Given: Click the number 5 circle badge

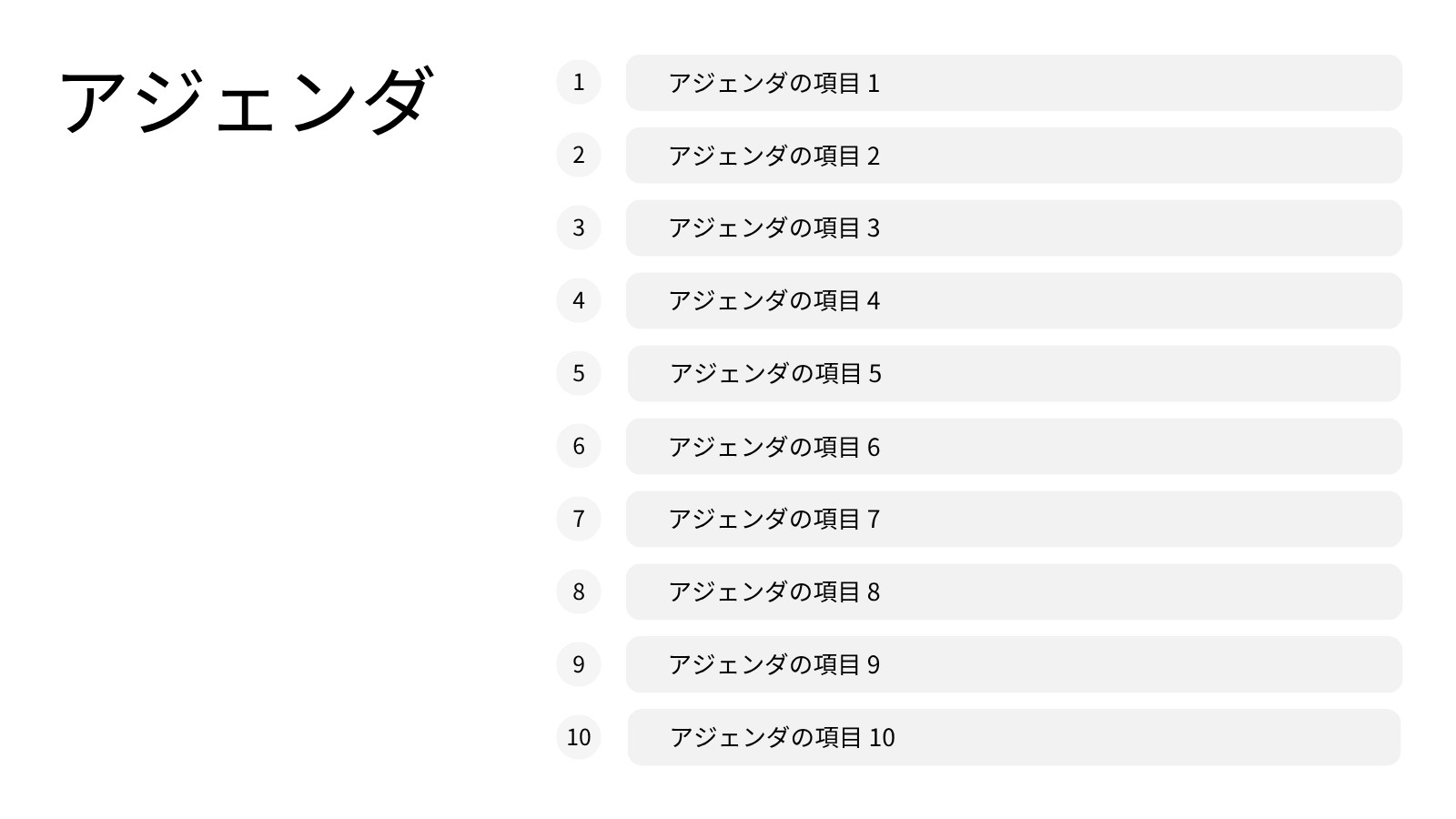Looking at the screenshot, I should click(x=579, y=373).
